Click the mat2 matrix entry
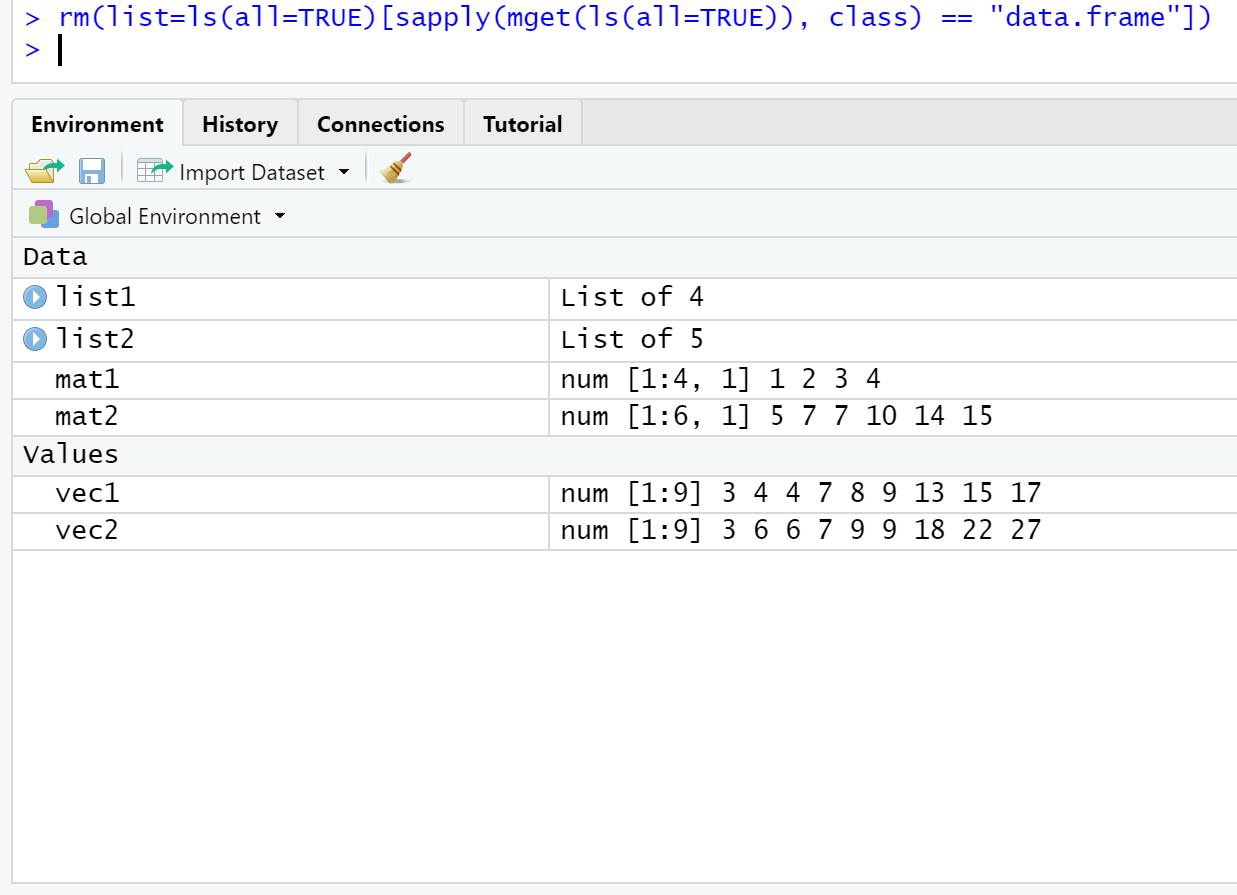Screen dimensions: 1237x895 625,416
